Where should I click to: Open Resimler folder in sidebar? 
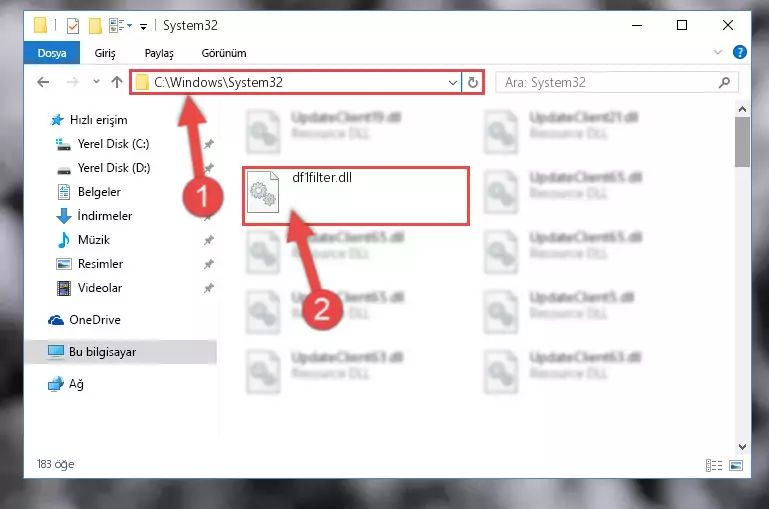(x=101, y=264)
